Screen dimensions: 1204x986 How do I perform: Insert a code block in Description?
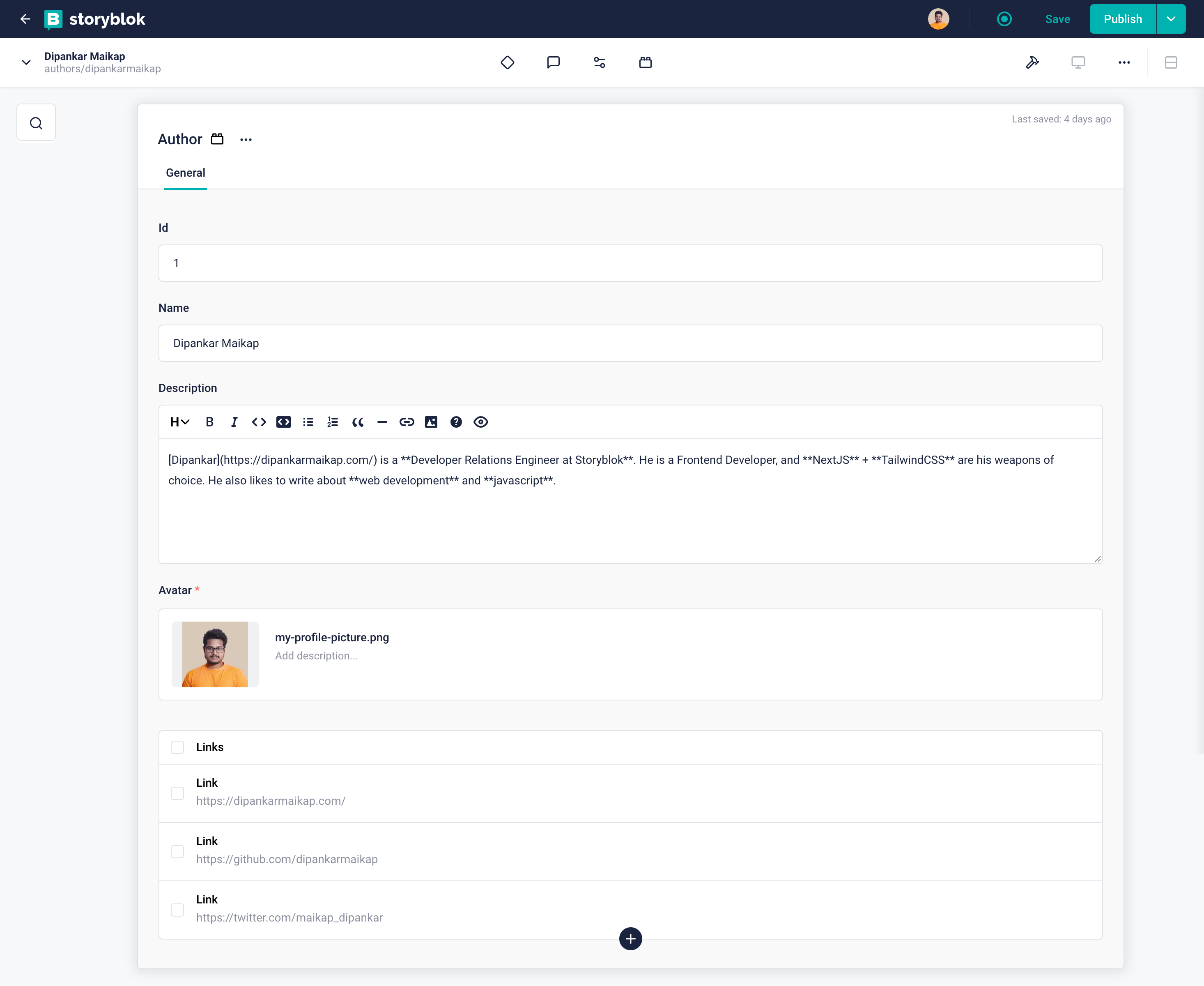284,422
